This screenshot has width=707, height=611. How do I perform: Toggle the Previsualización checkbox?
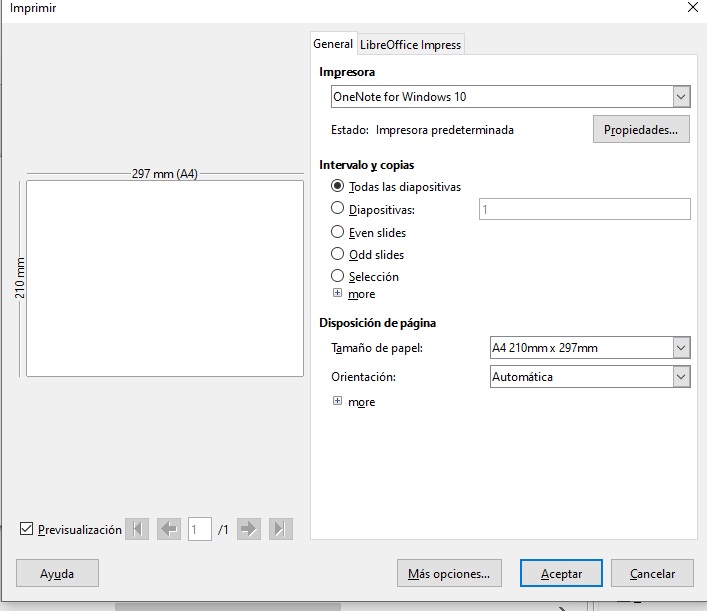pos(27,529)
